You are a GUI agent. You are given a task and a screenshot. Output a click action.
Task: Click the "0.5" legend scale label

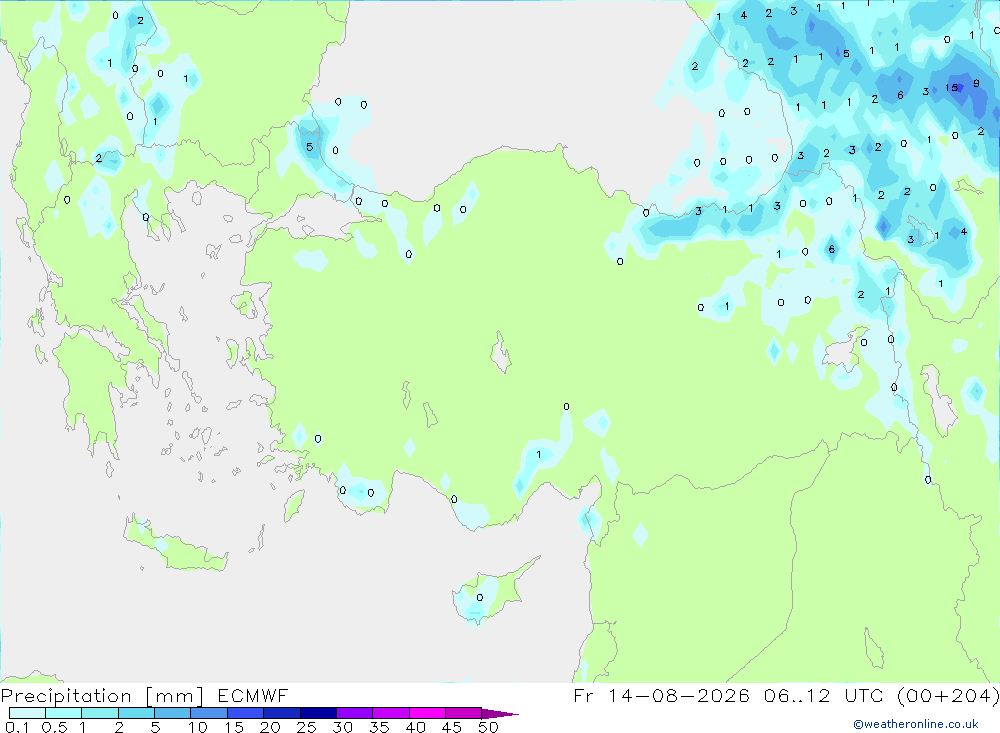tap(54, 727)
